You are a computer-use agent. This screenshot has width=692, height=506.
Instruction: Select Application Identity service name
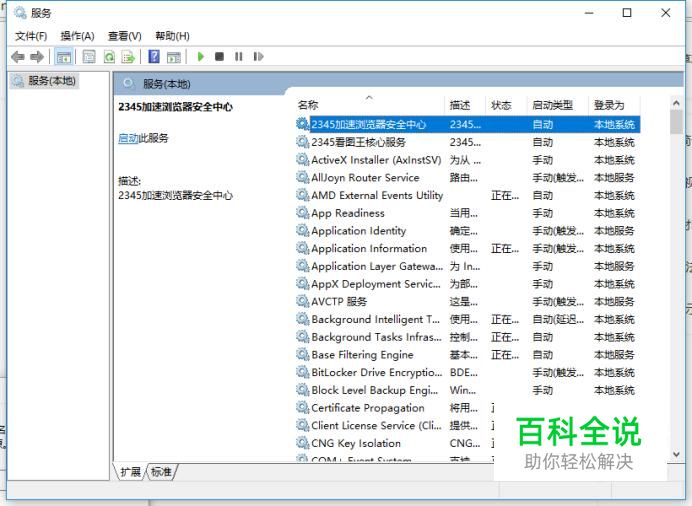click(x=358, y=231)
